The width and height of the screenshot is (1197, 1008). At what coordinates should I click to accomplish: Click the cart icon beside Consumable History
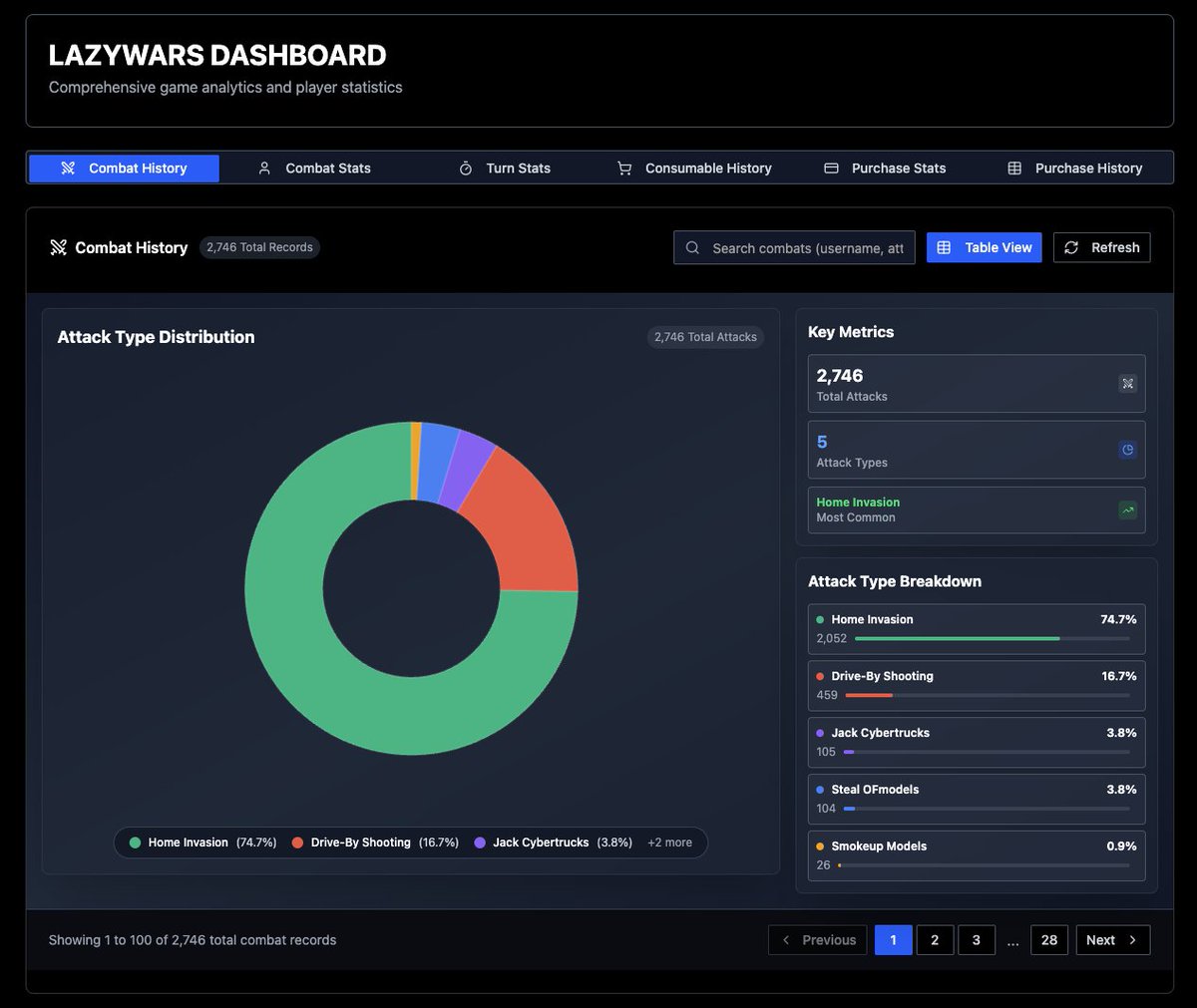(x=624, y=168)
